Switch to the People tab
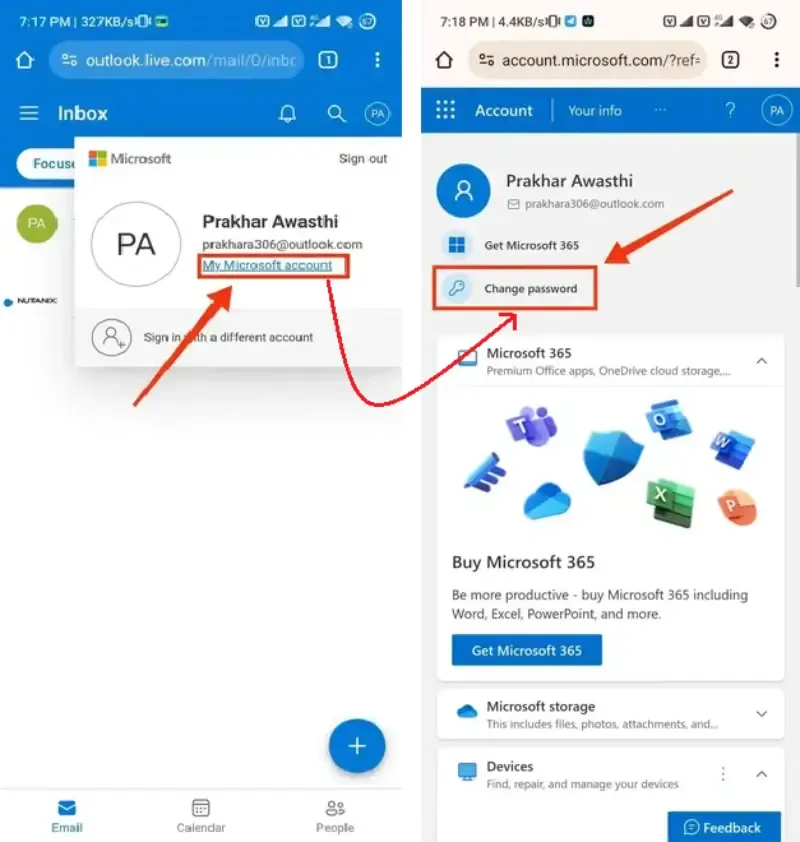Screen dimensions: 800x842 tap(335, 816)
